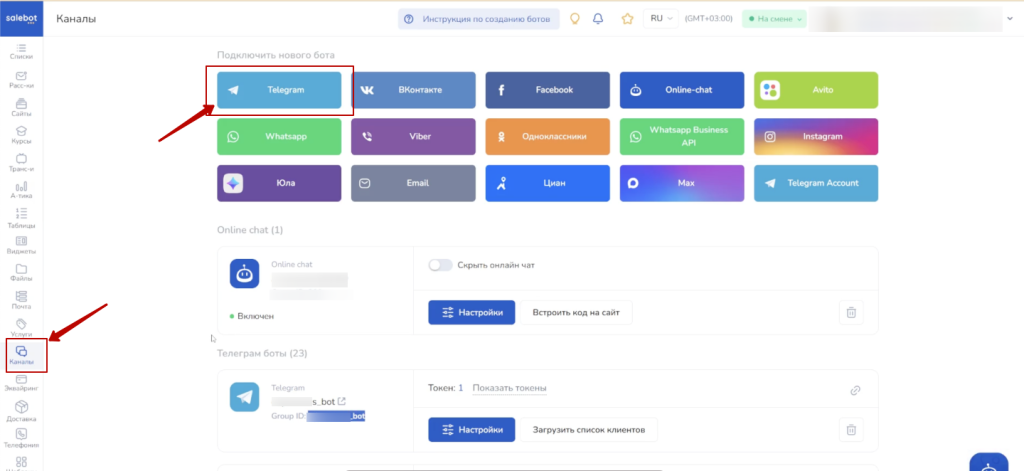Open Настройки for Online chat
The width and height of the screenshot is (1024, 471).
472,312
